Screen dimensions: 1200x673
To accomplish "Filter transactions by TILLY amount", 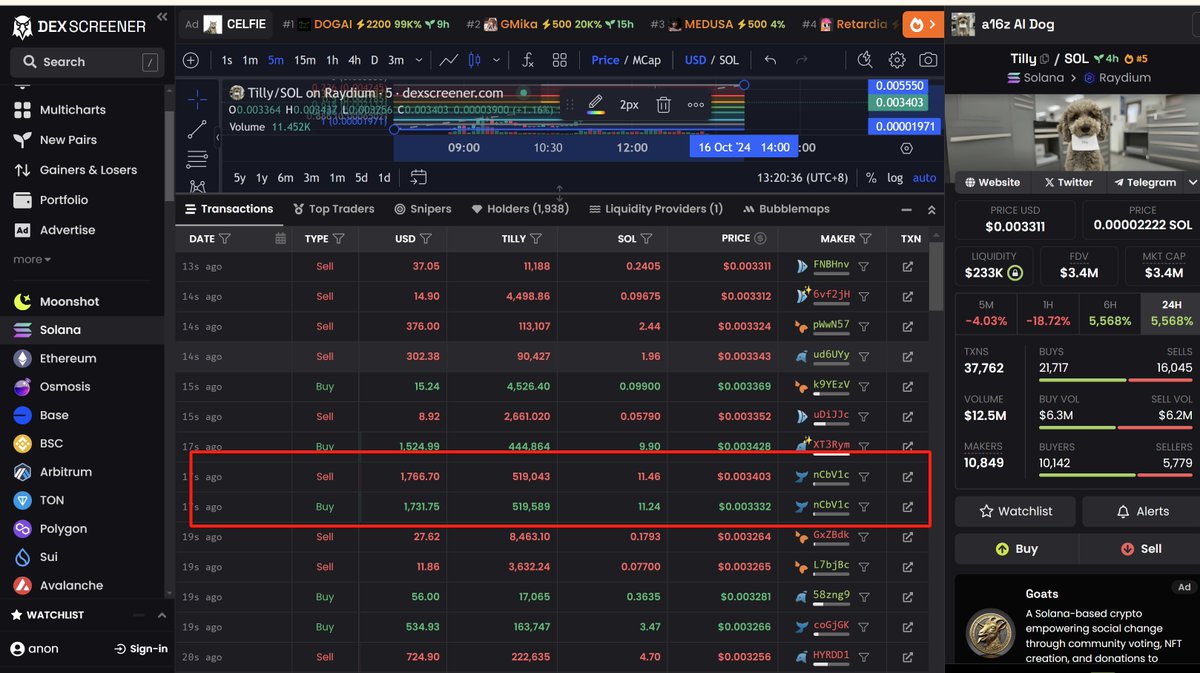I will [536, 239].
